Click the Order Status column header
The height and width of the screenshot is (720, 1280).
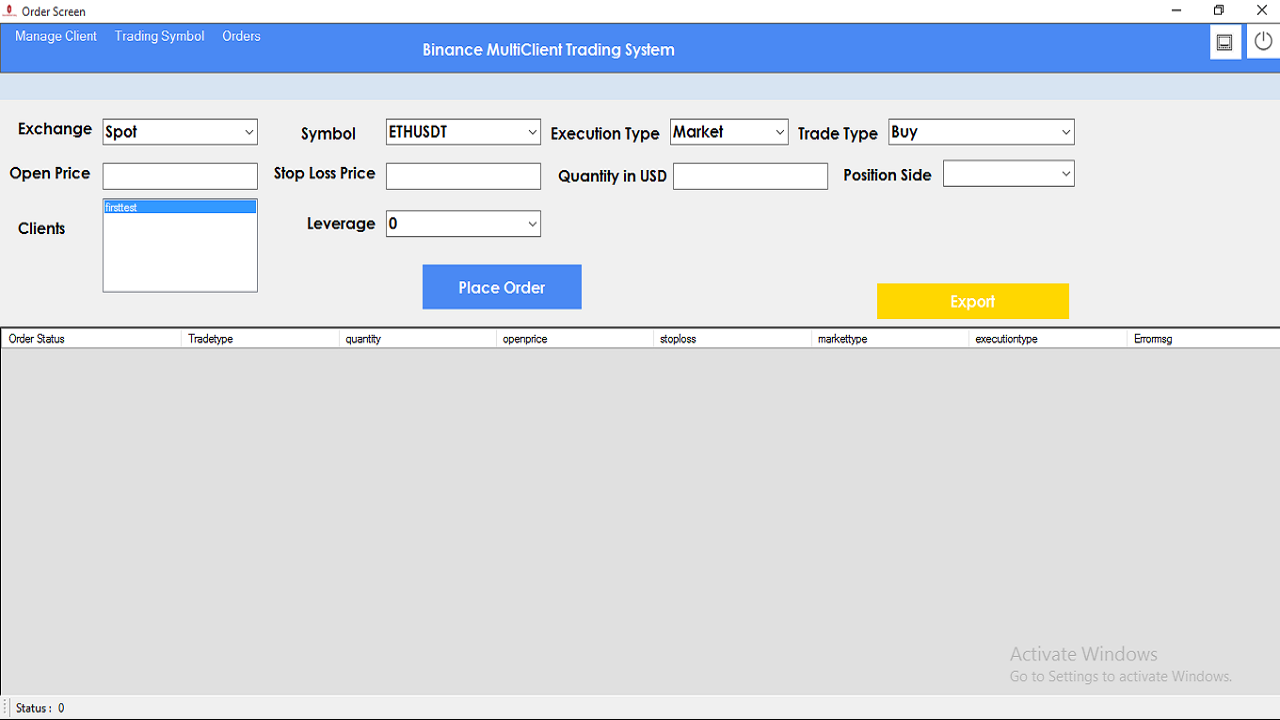[x=91, y=339]
